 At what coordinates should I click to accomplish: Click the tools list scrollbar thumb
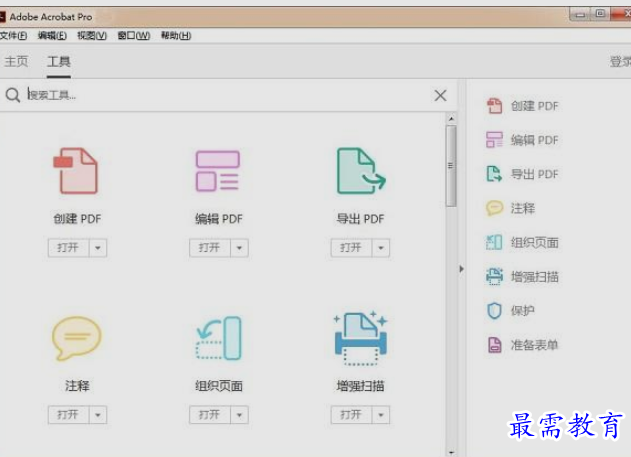(x=451, y=166)
